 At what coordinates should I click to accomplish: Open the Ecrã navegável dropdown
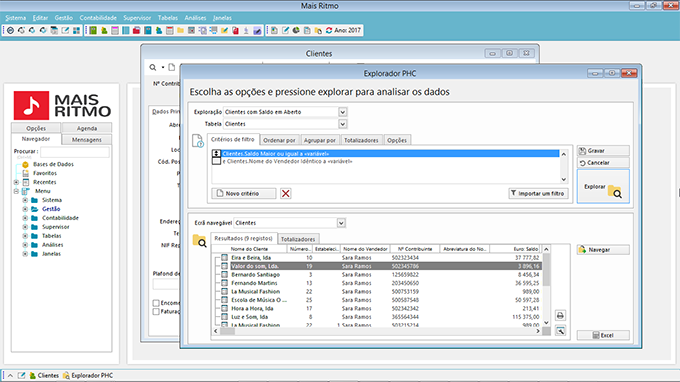point(341,223)
